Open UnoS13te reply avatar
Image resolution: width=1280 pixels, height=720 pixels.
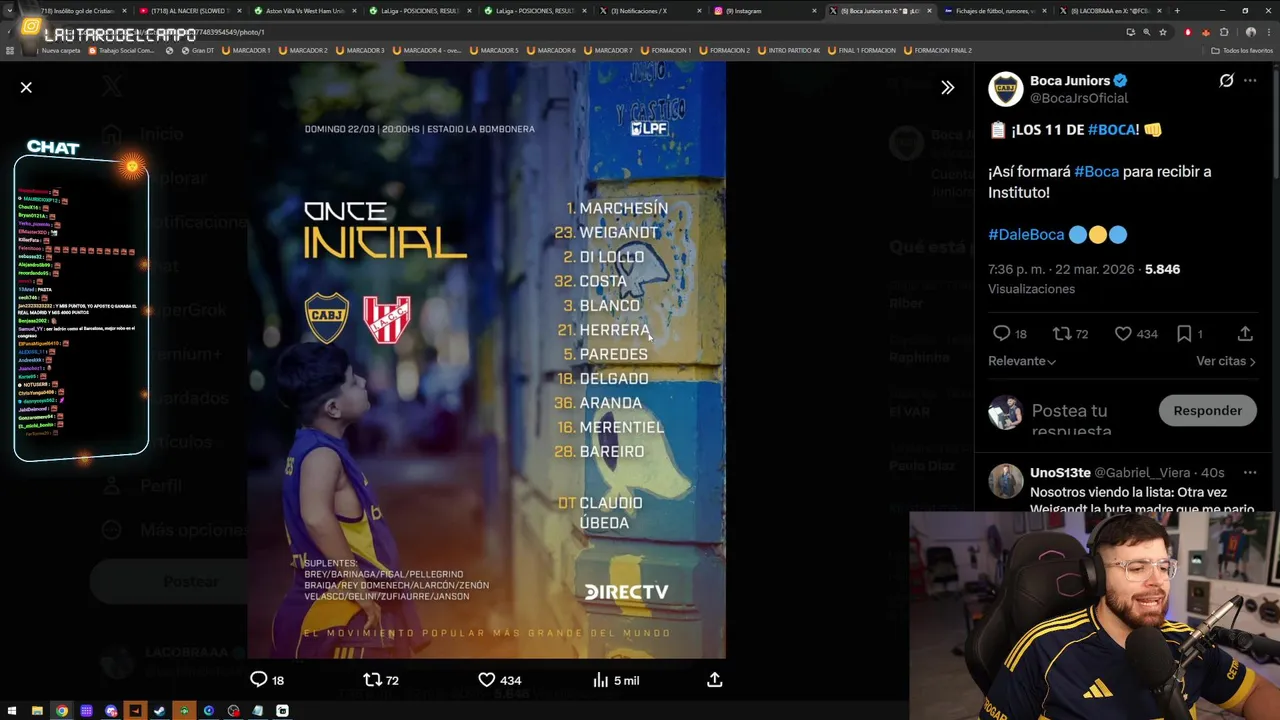pos(1006,482)
